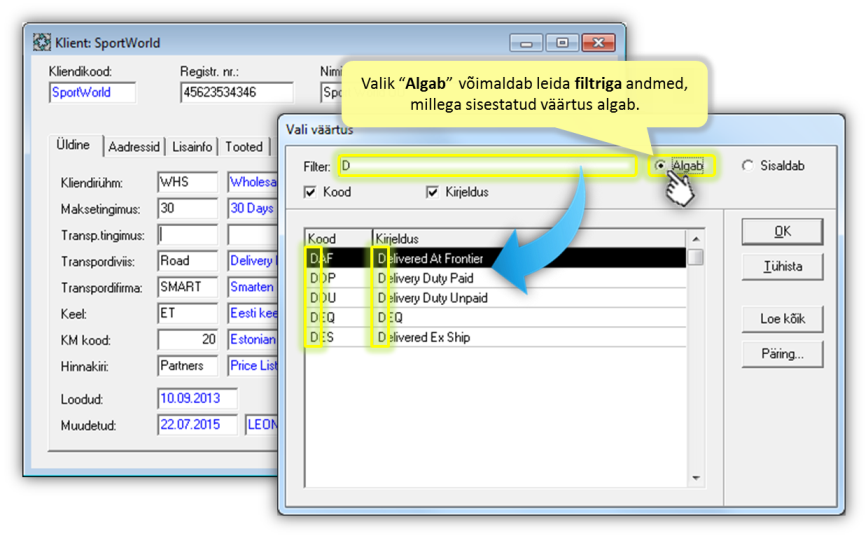Click the list scrollbar thumb
The width and height of the screenshot is (868, 538).
(696, 257)
